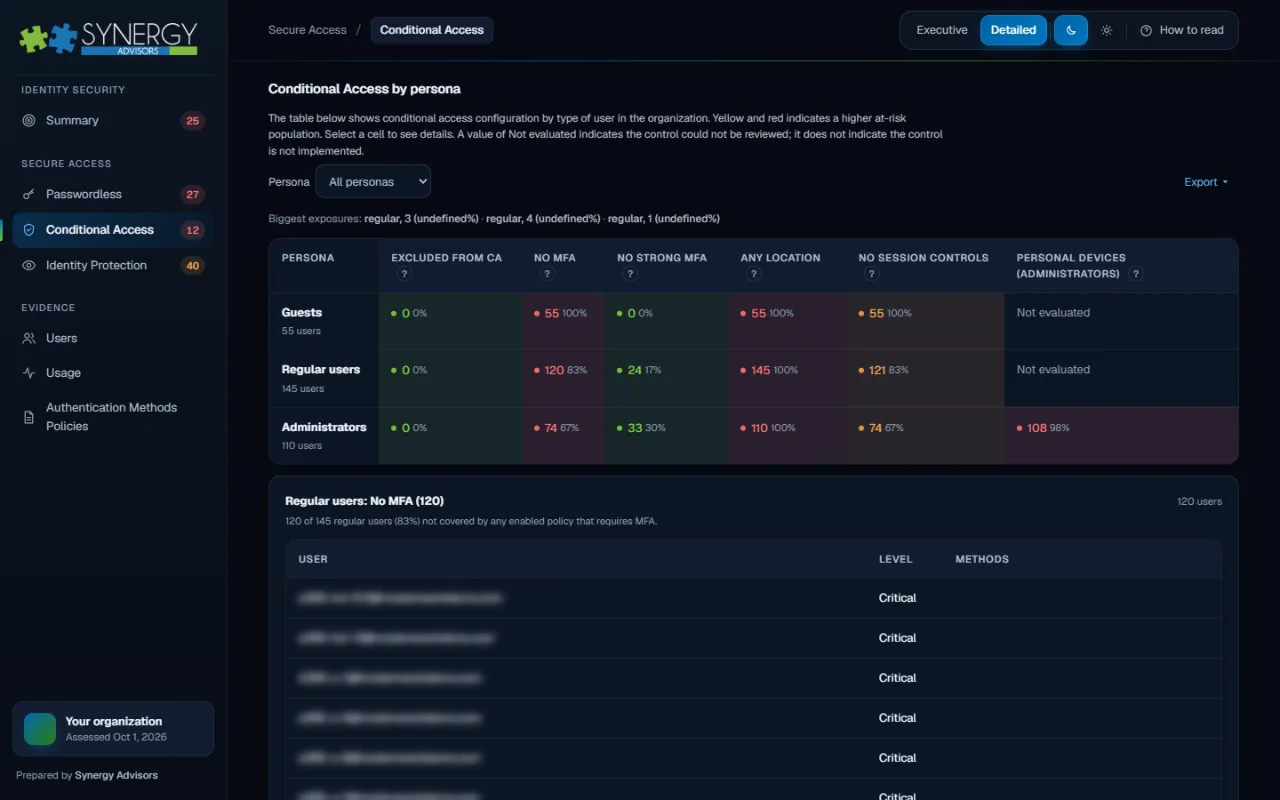Click Conditional Access breadcrumb item

pos(432,30)
